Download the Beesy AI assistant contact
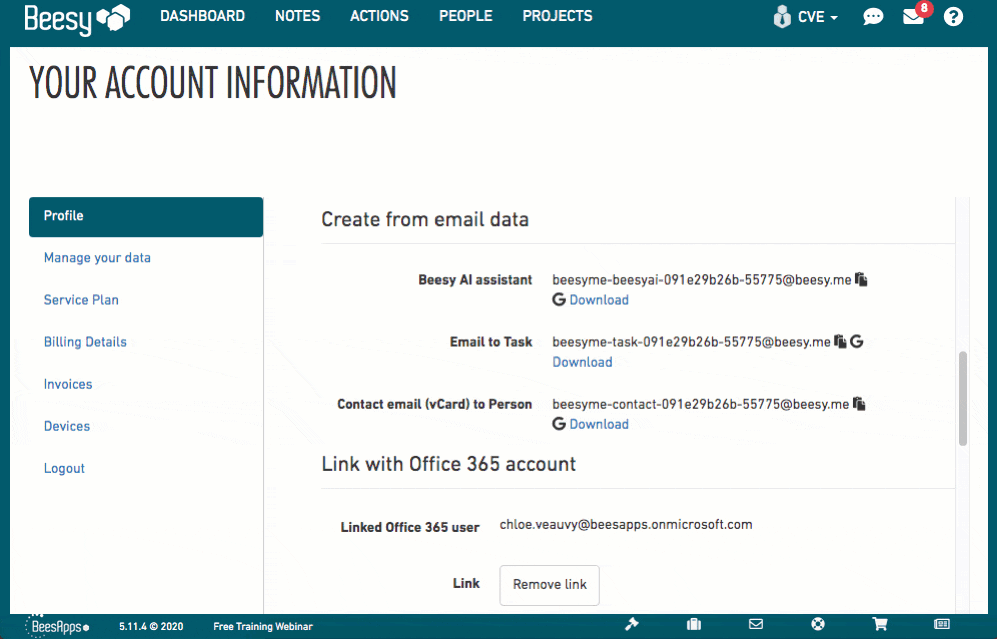This screenshot has width=997, height=639. [599, 299]
